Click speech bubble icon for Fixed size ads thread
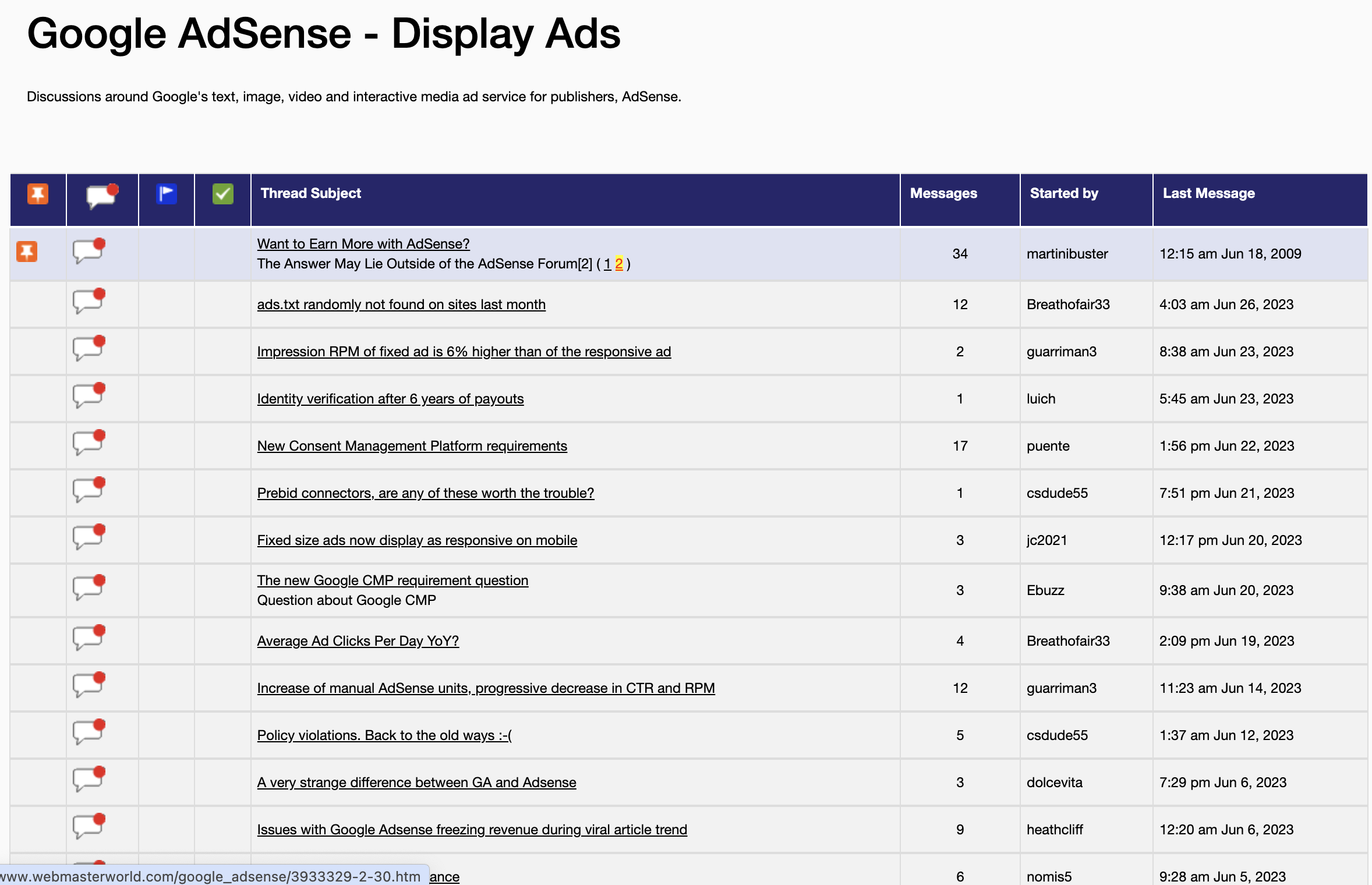 coord(89,537)
